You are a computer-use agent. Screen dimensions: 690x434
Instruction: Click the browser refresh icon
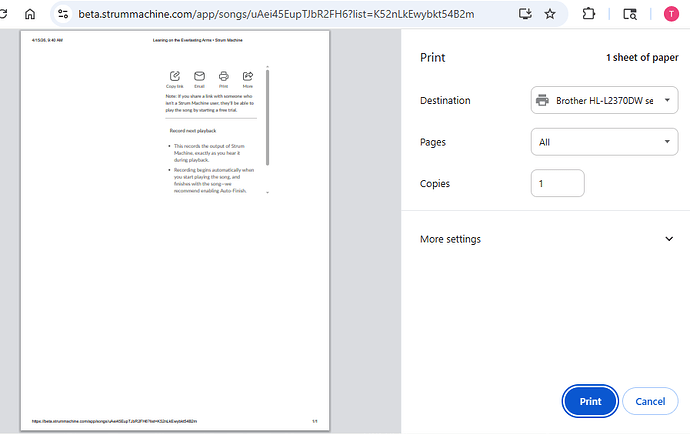tap(5, 15)
